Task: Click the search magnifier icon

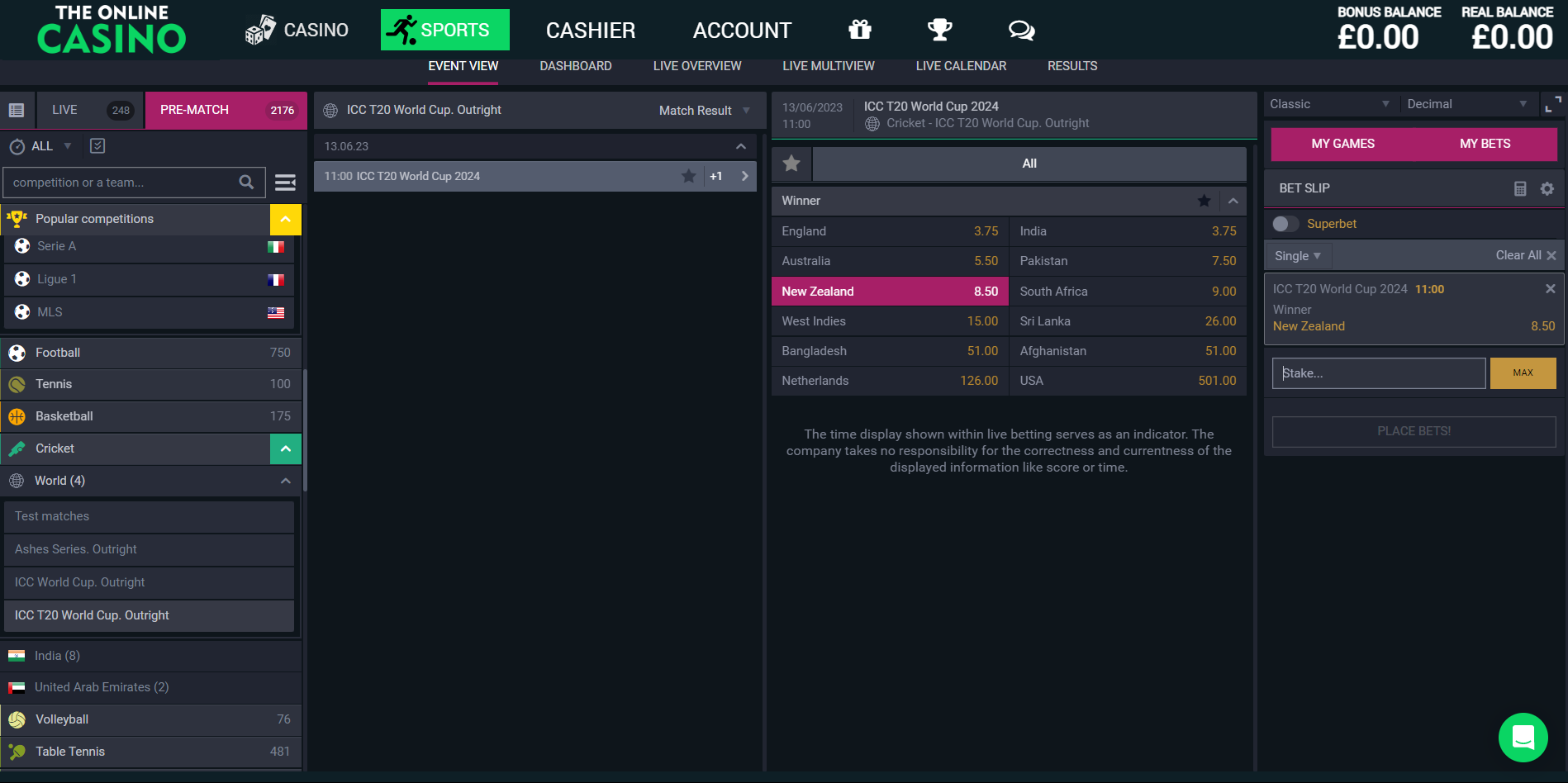Action: pos(246,182)
